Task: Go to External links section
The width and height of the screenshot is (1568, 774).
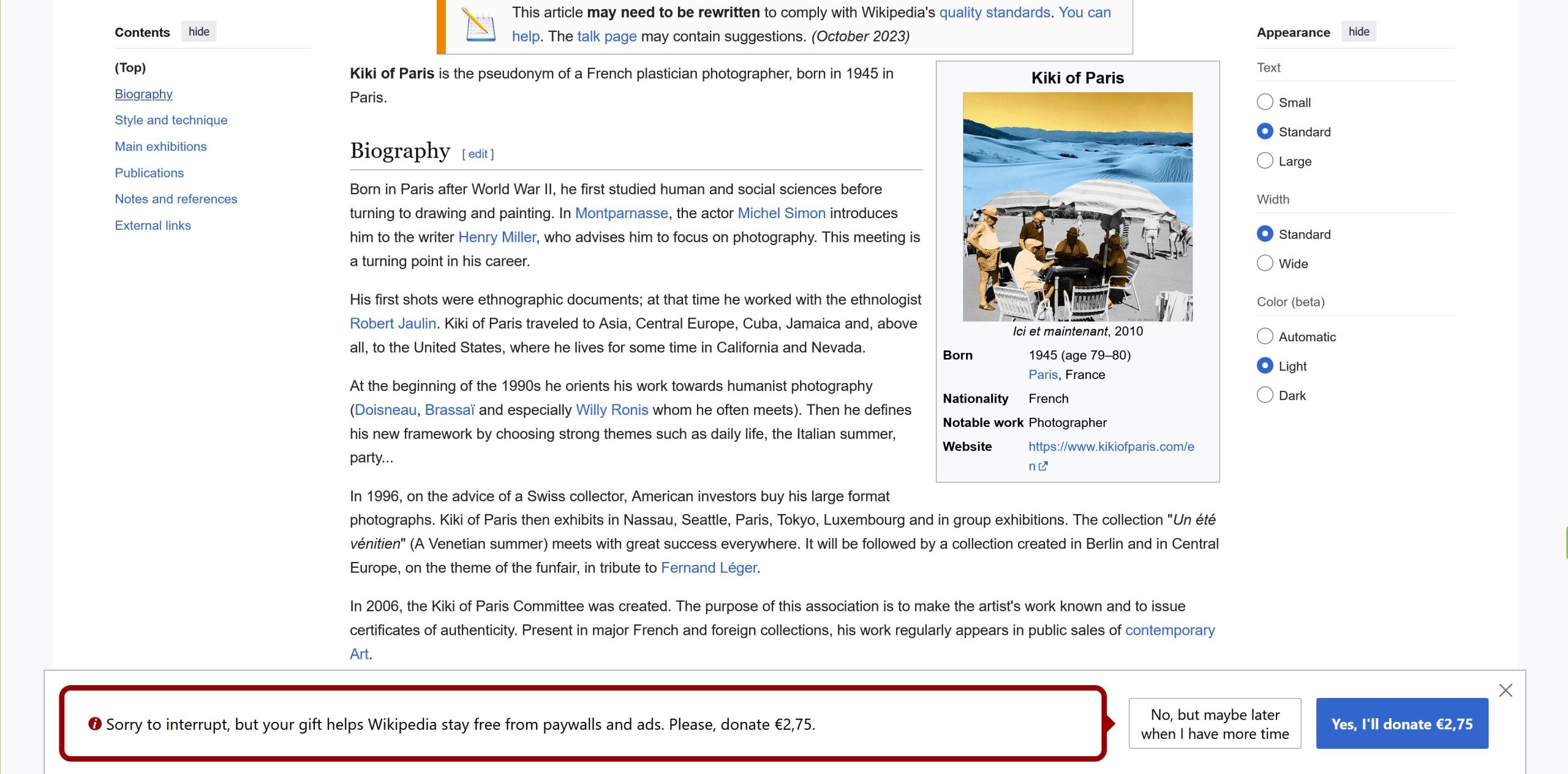Action: point(153,226)
